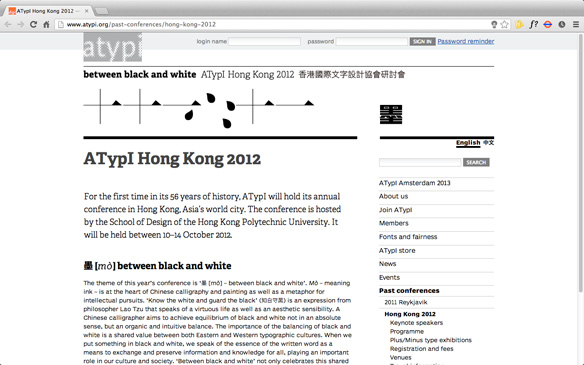Focus the login name field

tap(264, 41)
